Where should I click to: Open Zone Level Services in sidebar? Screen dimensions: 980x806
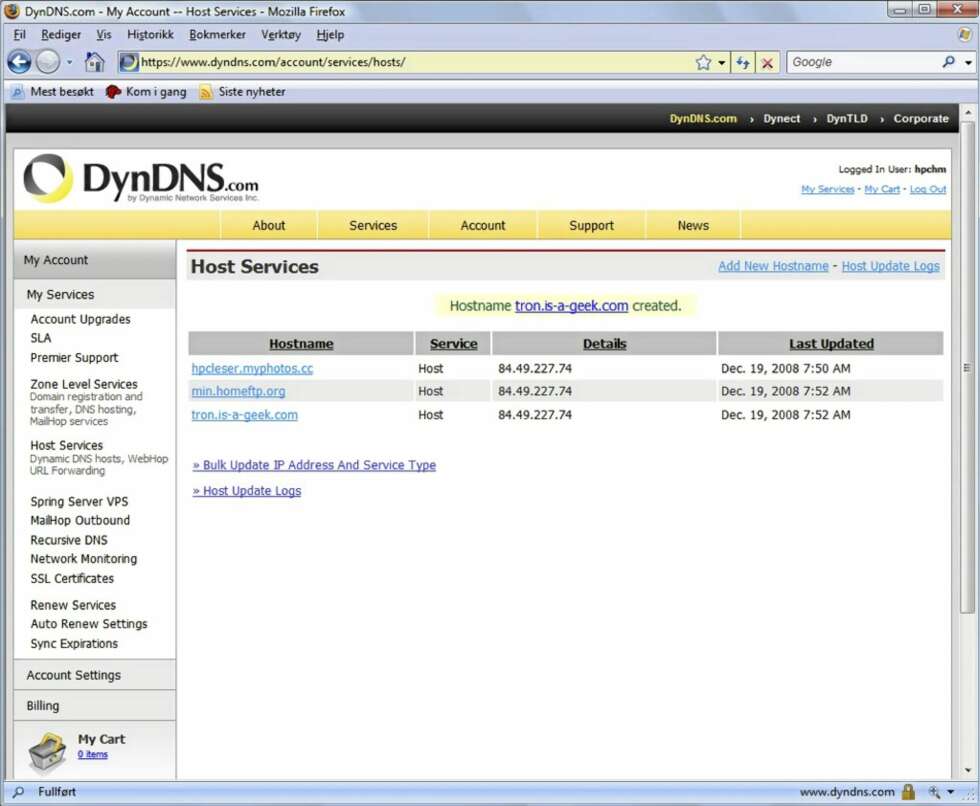[x=84, y=384]
